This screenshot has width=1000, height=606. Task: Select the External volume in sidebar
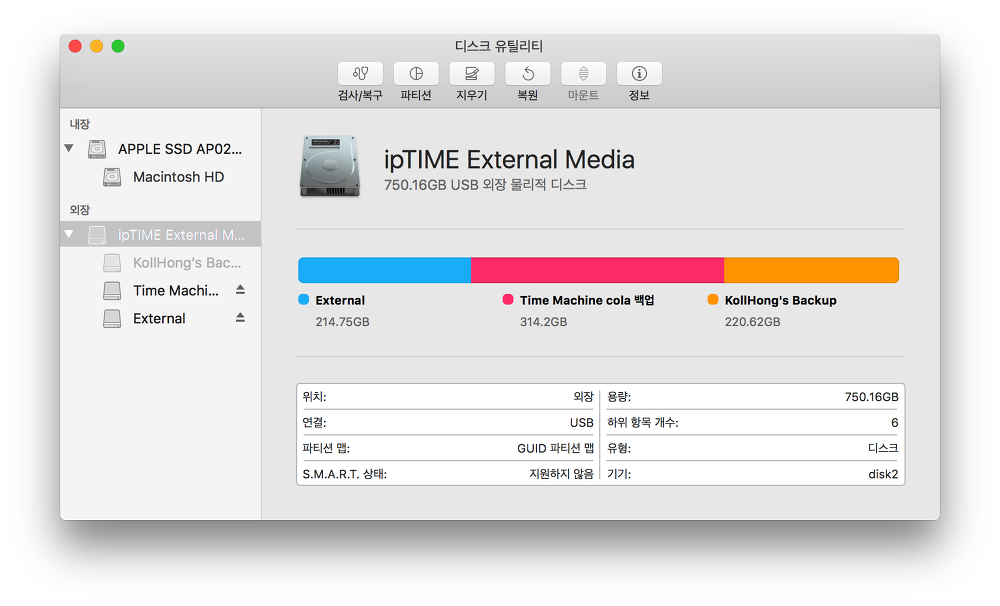pos(159,318)
